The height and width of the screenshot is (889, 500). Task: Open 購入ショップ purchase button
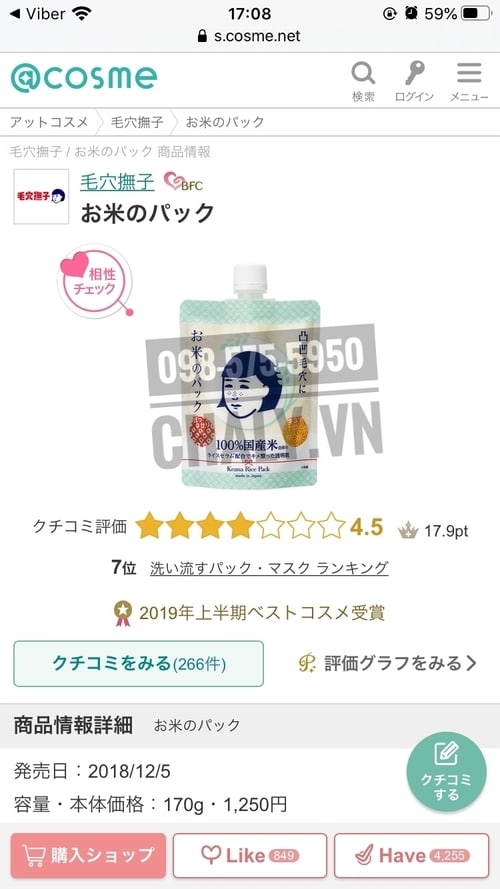(x=88, y=856)
